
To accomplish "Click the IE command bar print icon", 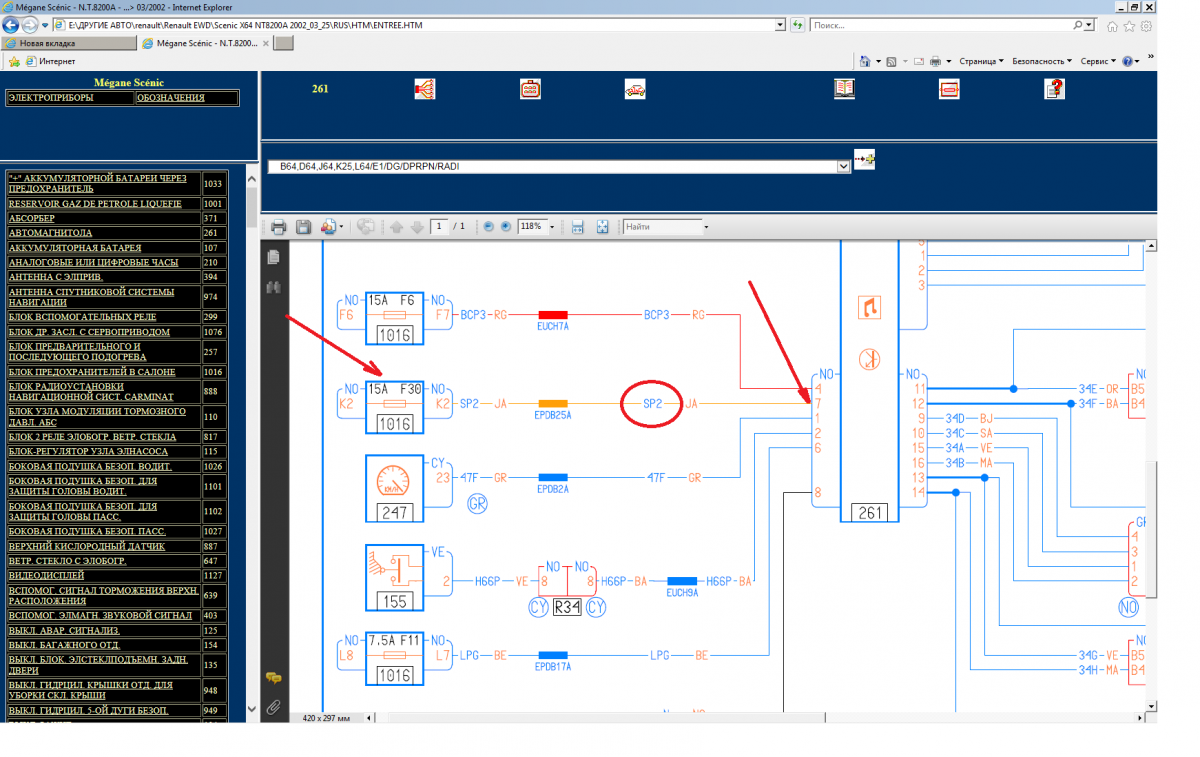I will 935,61.
